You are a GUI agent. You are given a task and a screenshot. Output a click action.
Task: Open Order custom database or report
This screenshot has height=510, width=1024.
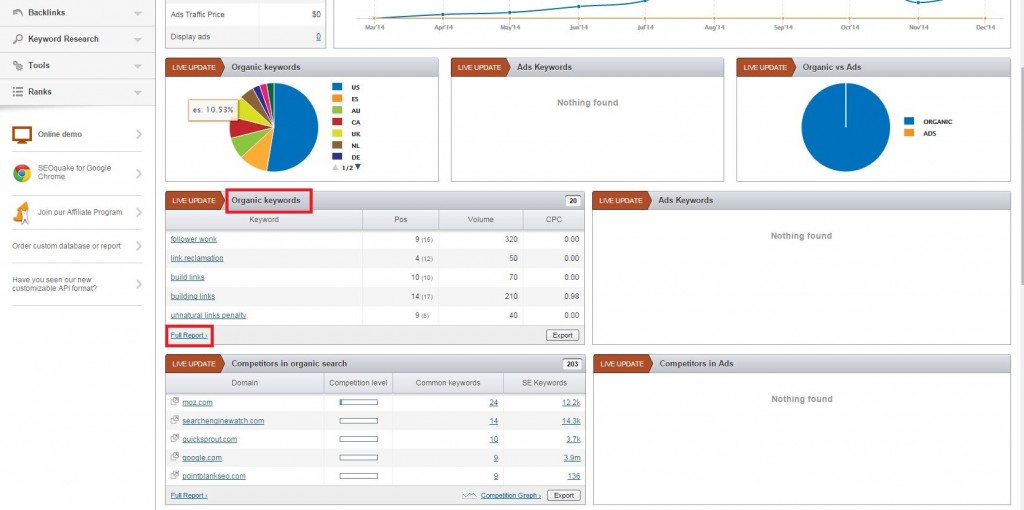[67, 246]
